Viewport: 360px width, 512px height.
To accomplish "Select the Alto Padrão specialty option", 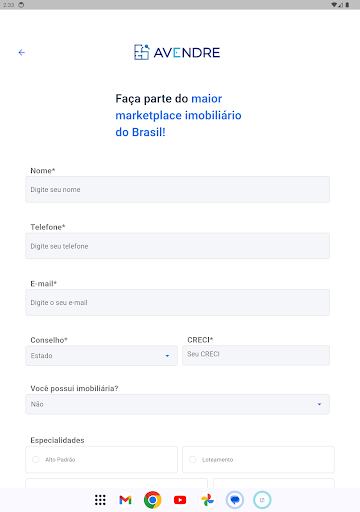I will (x=101, y=459).
